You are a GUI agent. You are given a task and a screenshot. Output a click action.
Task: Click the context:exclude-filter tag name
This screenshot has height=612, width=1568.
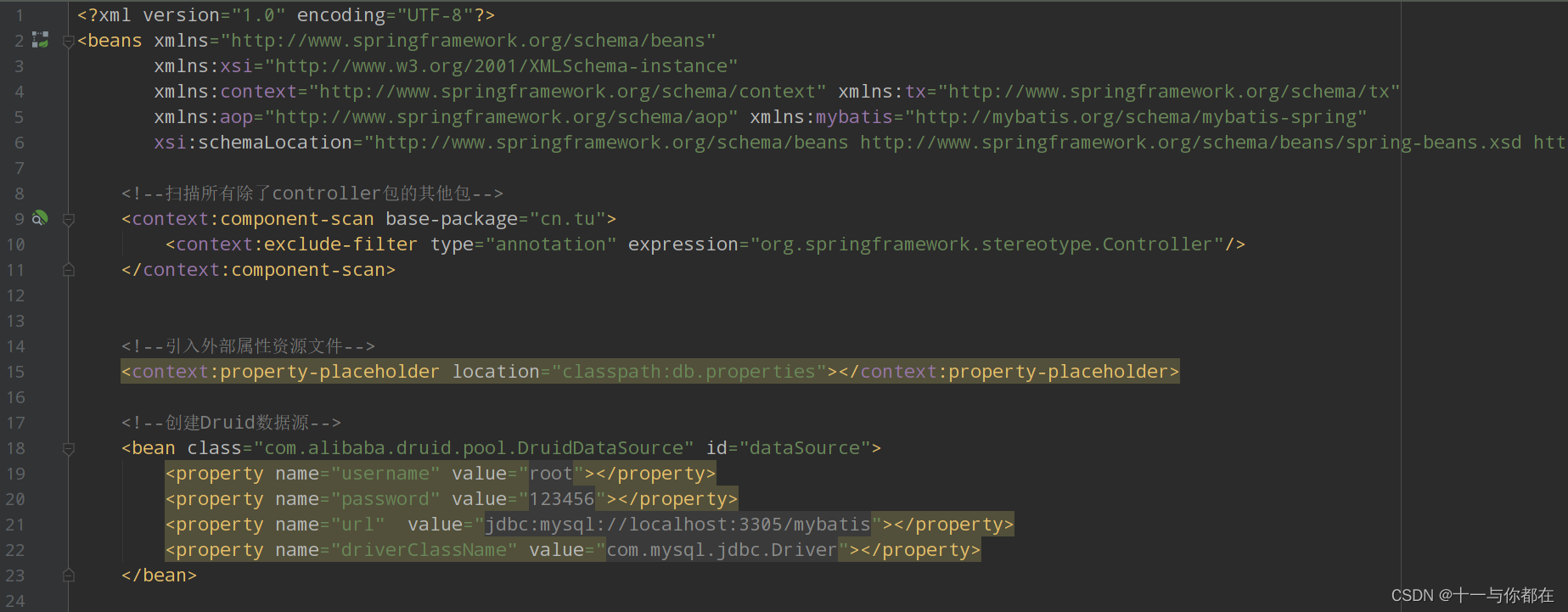297,244
